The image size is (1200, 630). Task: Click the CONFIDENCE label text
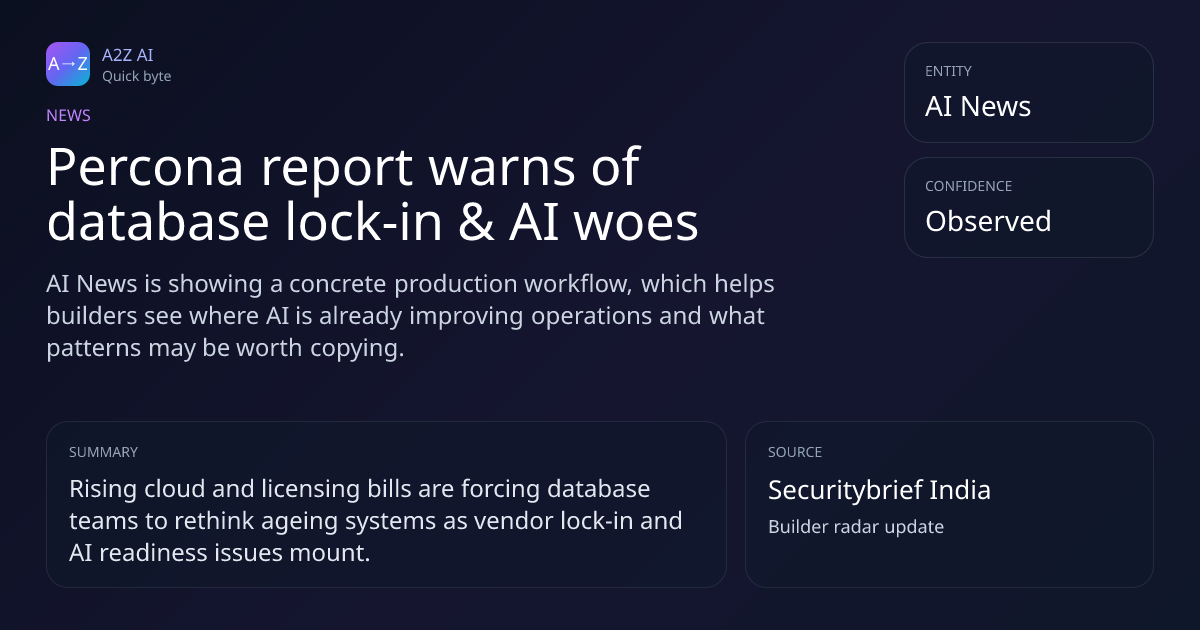tap(968, 186)
